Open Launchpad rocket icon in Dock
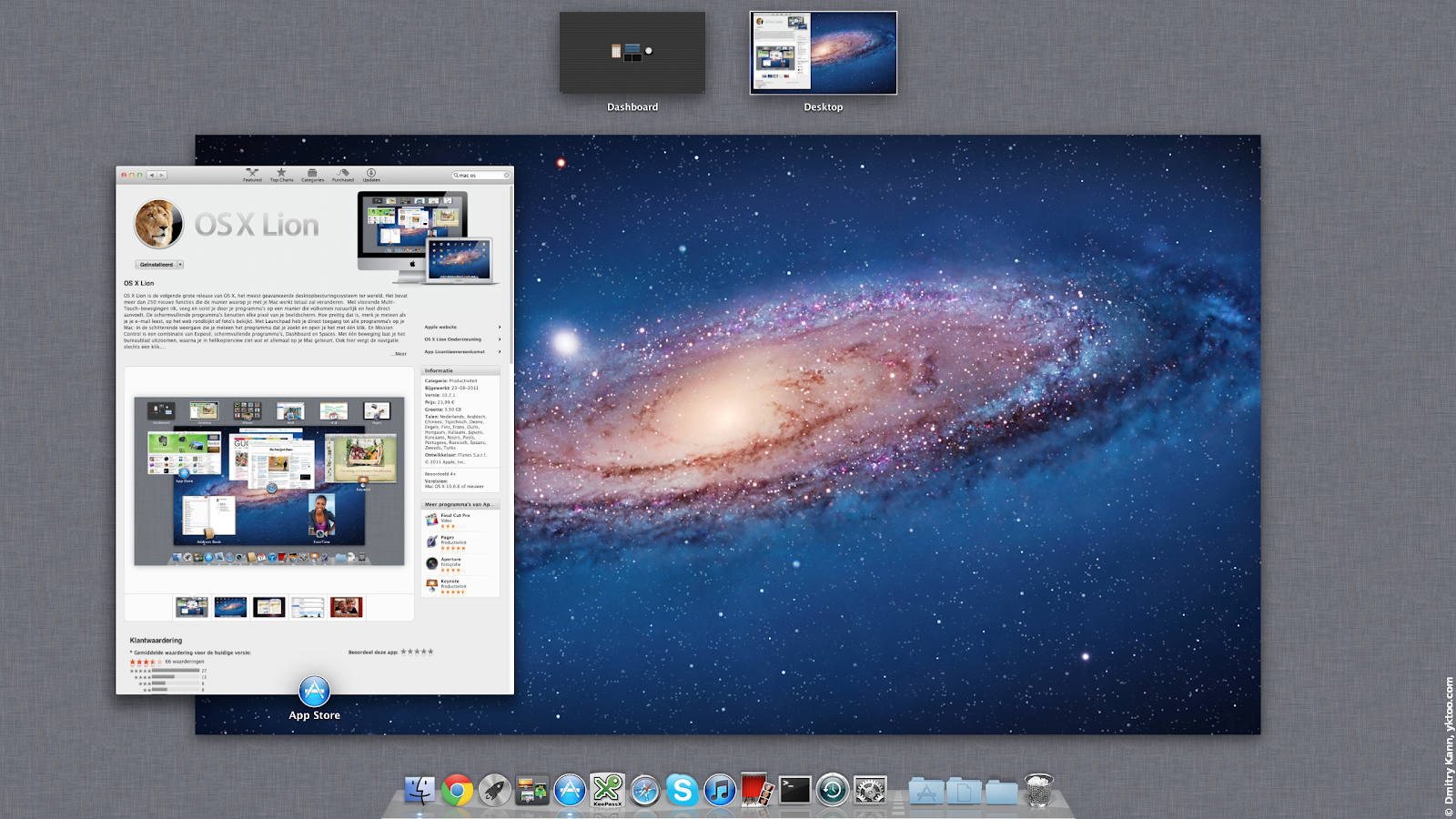Image resolution: width=1456 pixels, height=819 pixels. click(495, 790)
